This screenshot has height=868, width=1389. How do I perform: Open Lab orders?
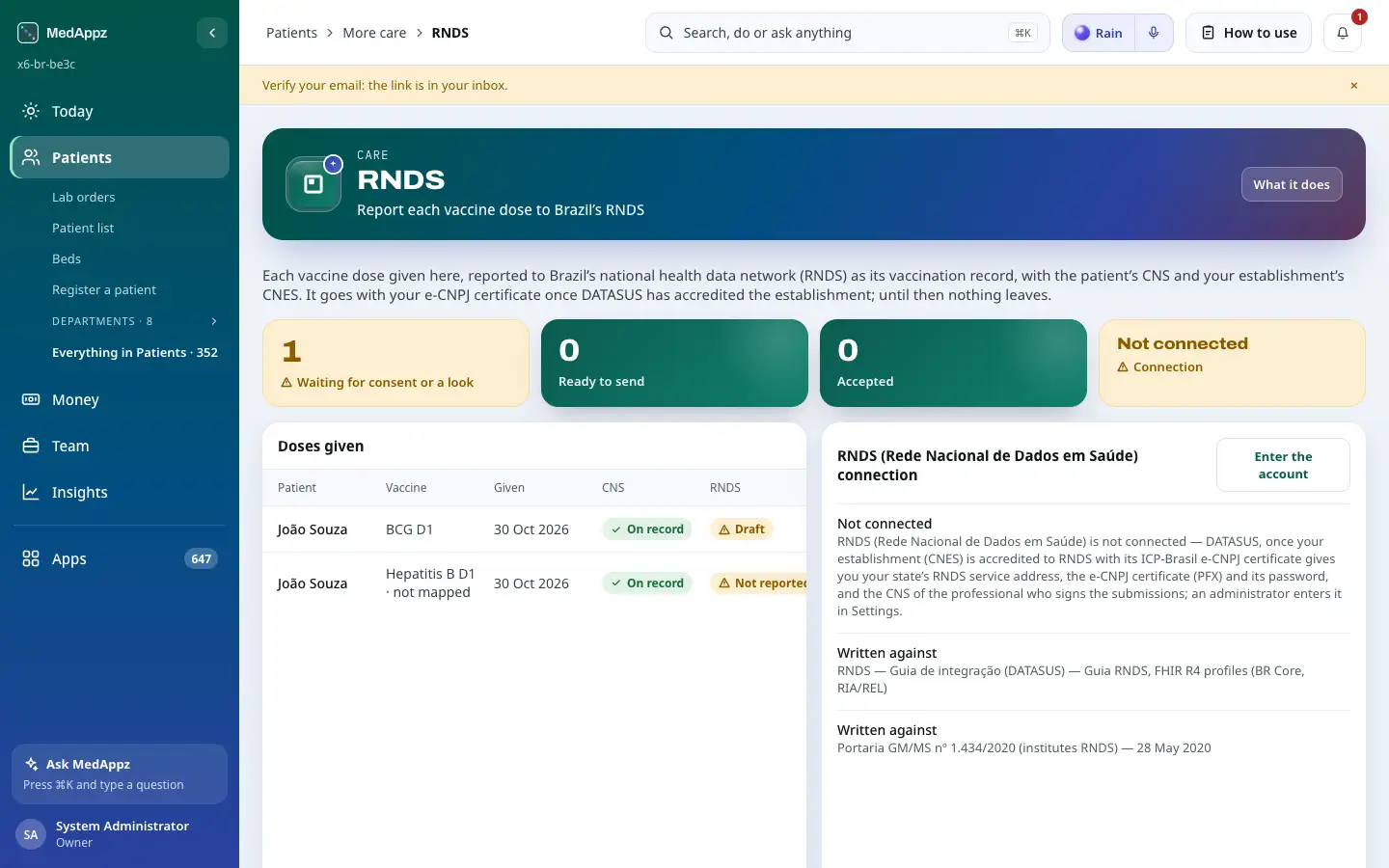pyautogui.click(x=83, y=197)
